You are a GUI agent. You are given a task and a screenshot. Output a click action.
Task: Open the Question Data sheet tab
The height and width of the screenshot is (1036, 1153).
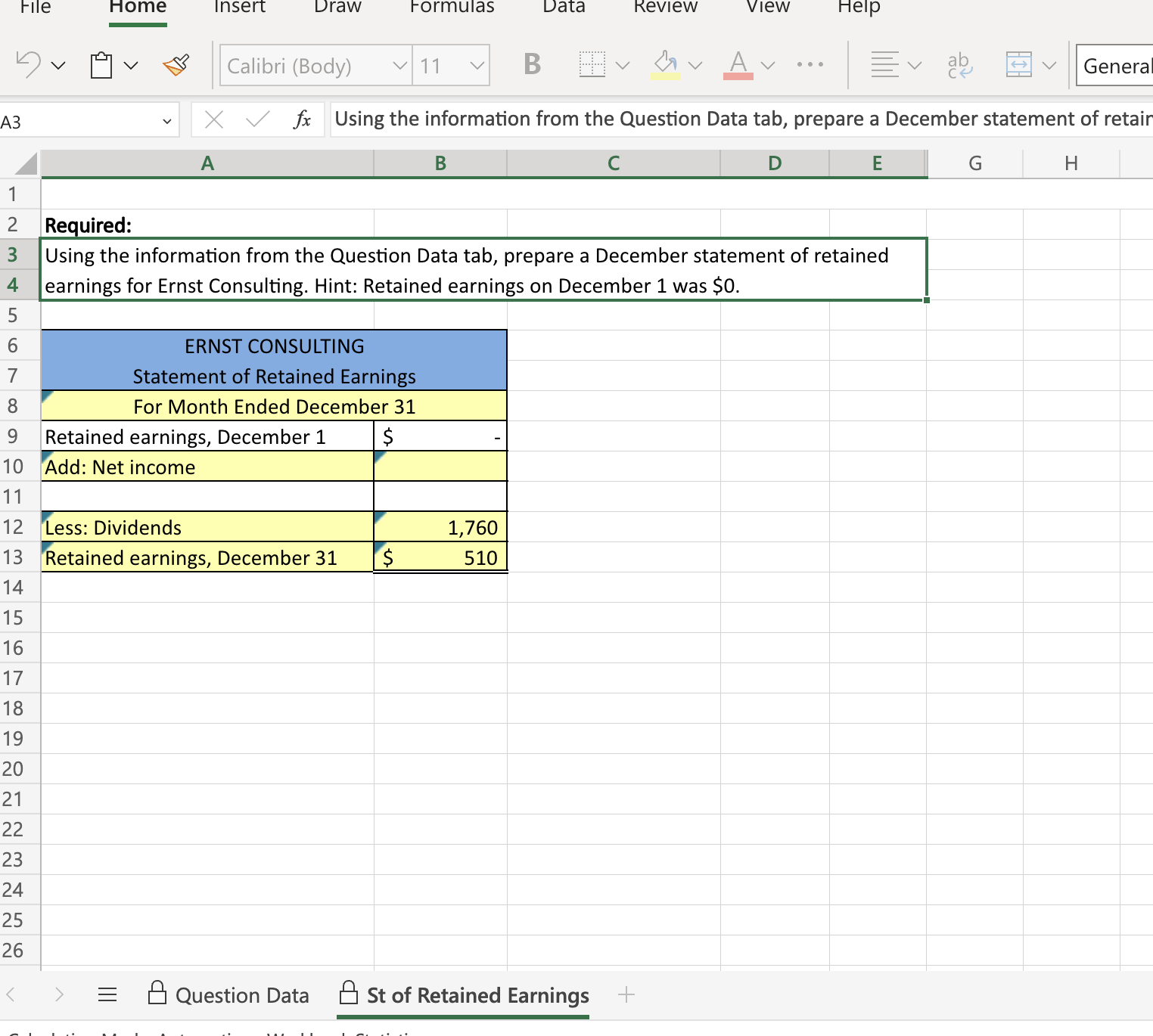(241, 995)
